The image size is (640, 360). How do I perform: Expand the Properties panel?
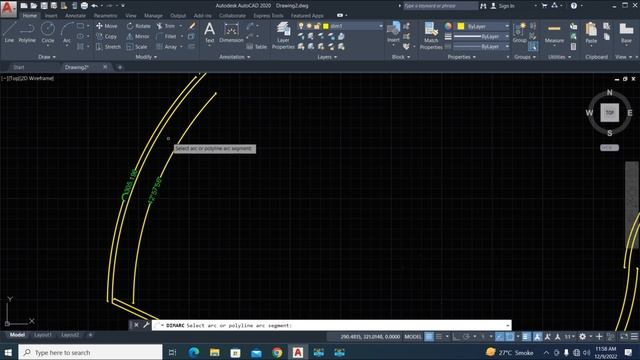(x=461, y=57)
